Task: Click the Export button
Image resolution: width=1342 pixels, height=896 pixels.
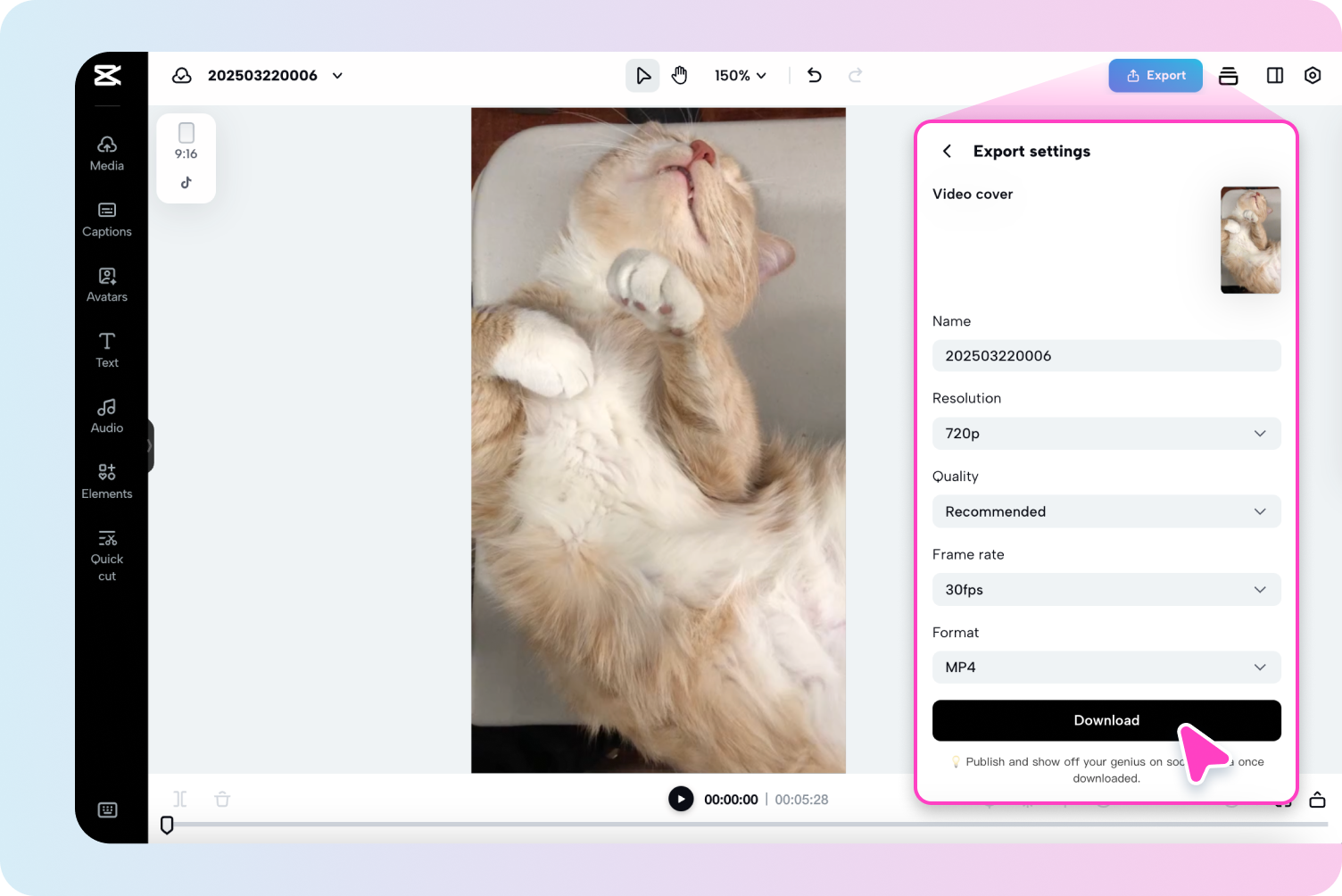Action: click(1155, 75)
